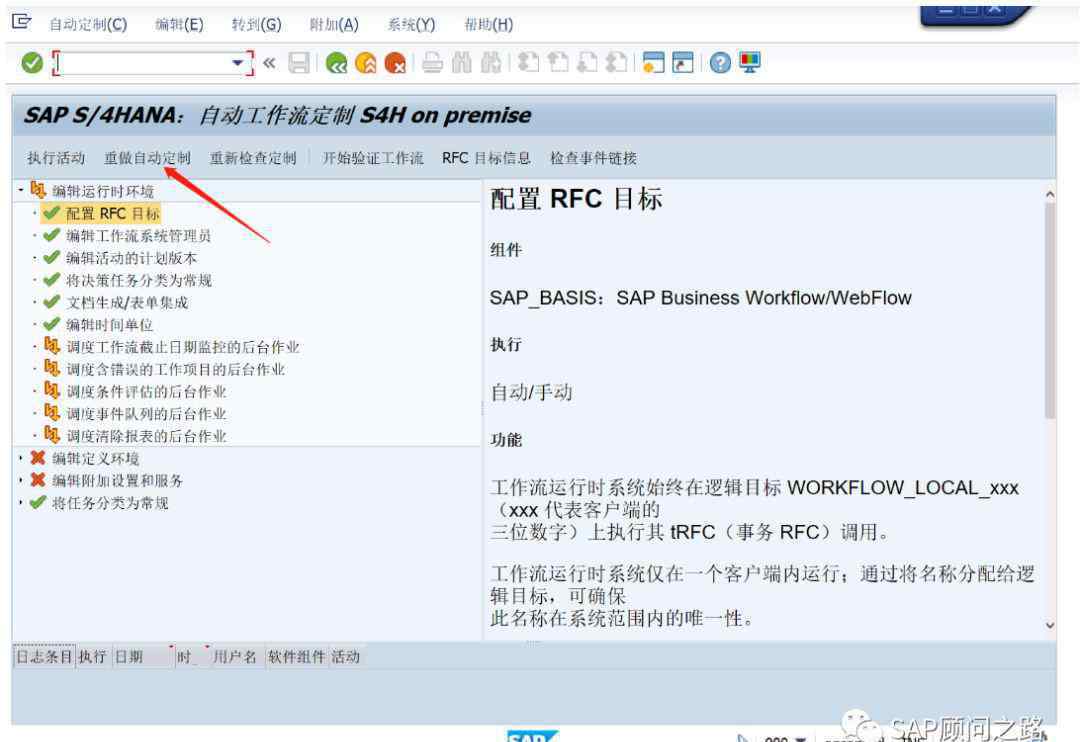Click the 活动 column header
Viewport: 1080px width, 742px height.
(346, 657)
